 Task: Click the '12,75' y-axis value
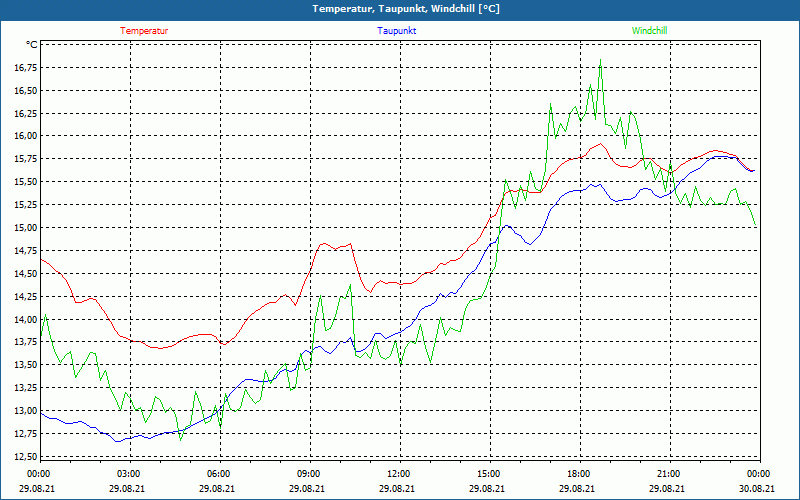(27, 434)
